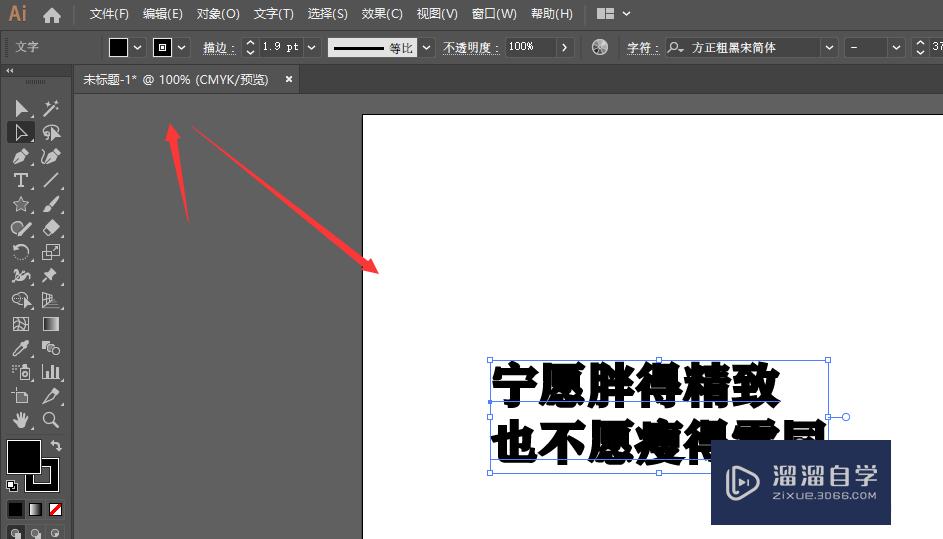This screenshot has height=539, width=943.
Task: Open the 字符 character panel link
Action: [642, 48]
